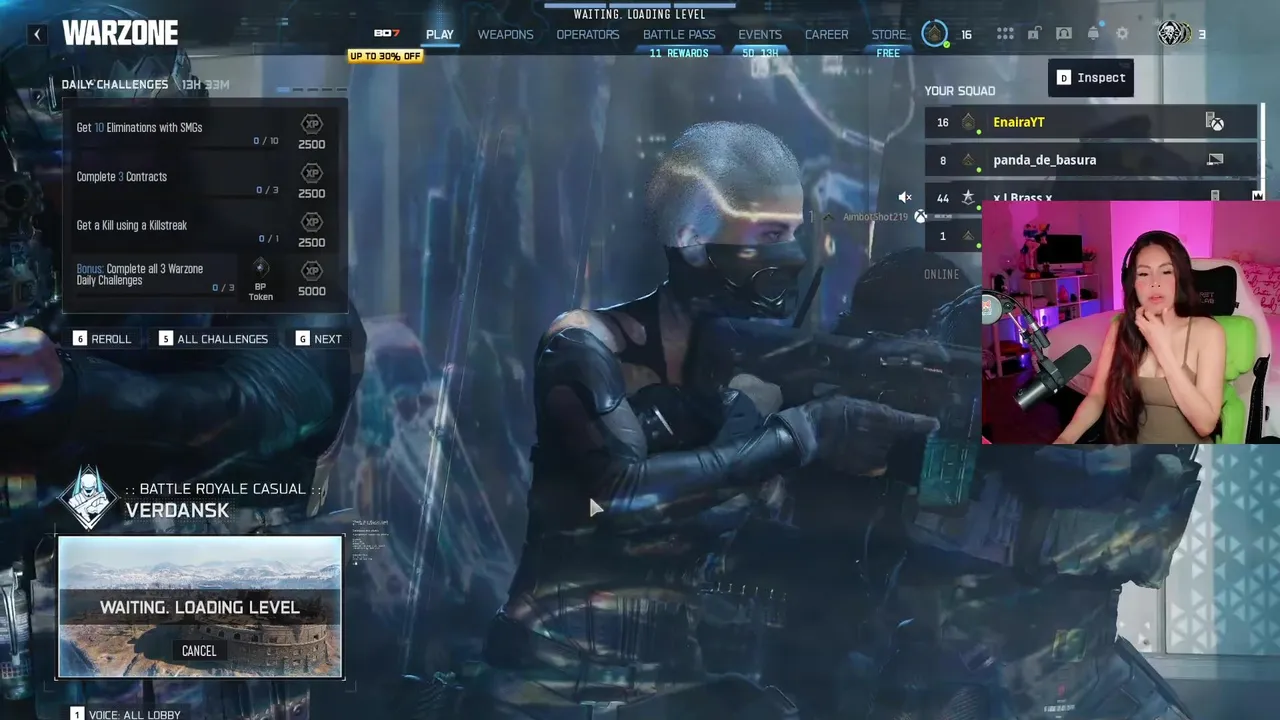This screenshot has width=1280, height=720.
Task: Click the Get 10 Eliminations with SMGs challenge
Action: click(x=204, y=131)
